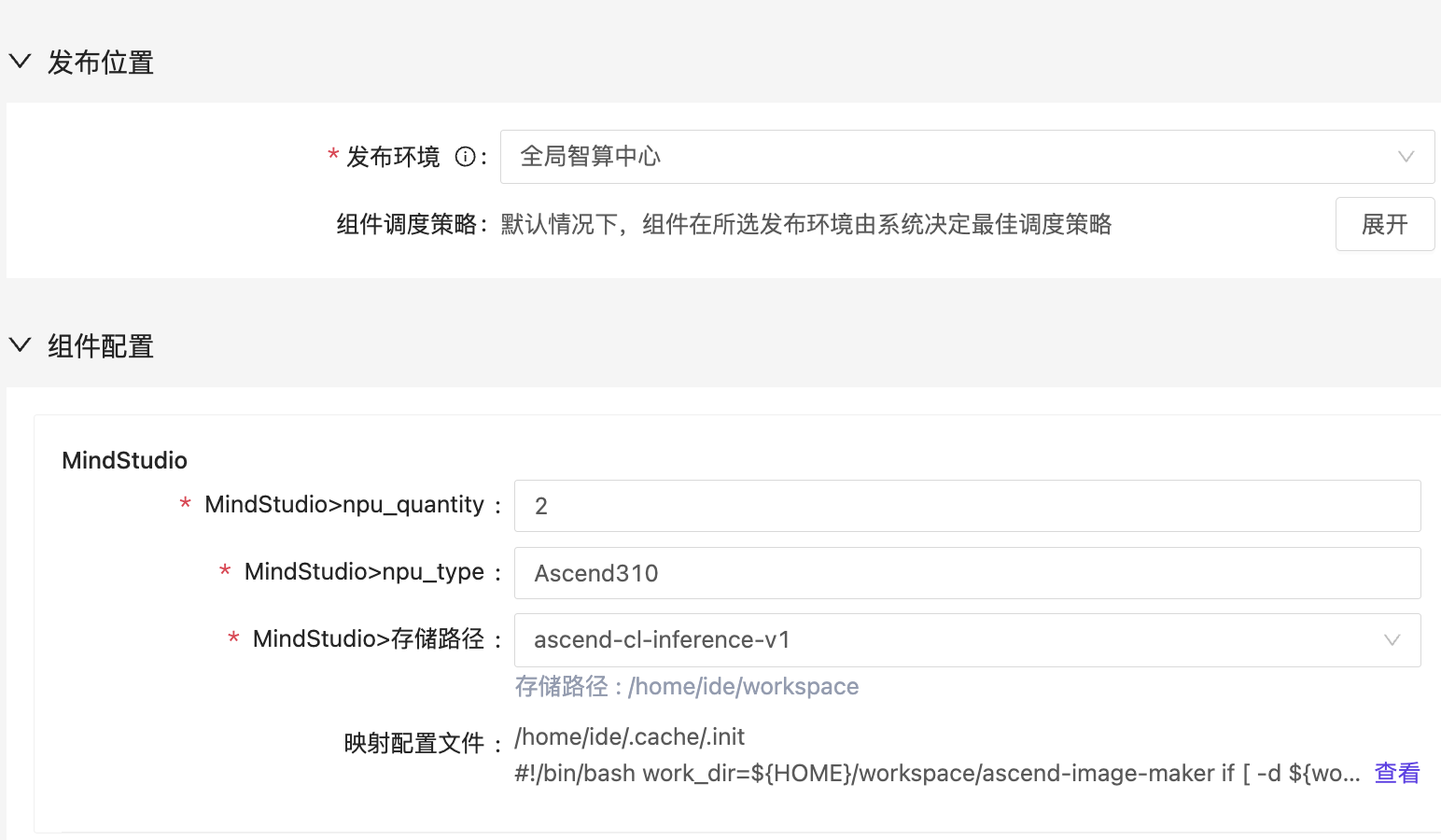The height and width of the screenshot is (840, 1441).
Task: Click the info icon beside 发布环境
Action: 465,157
